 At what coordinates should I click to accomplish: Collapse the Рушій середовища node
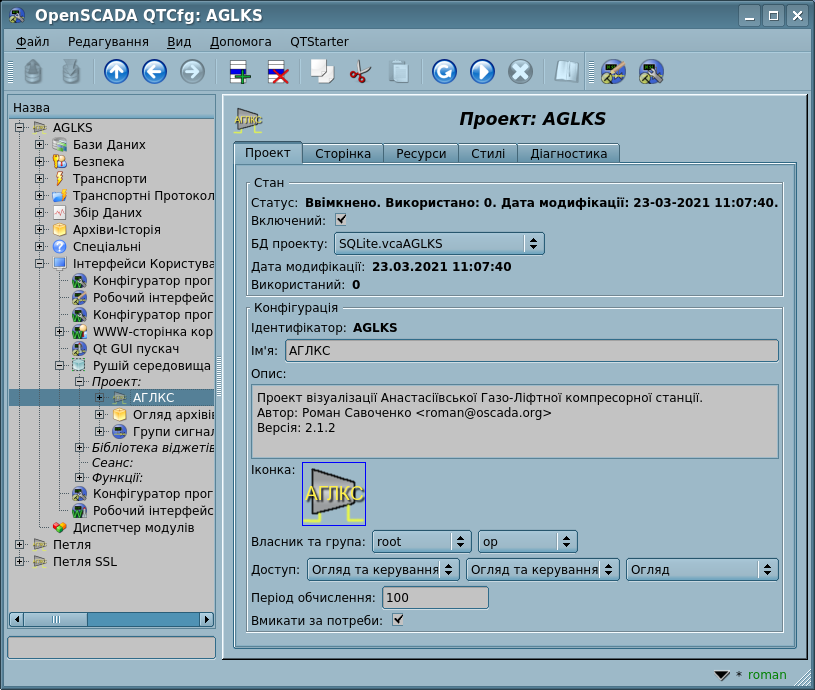(60, 365)
